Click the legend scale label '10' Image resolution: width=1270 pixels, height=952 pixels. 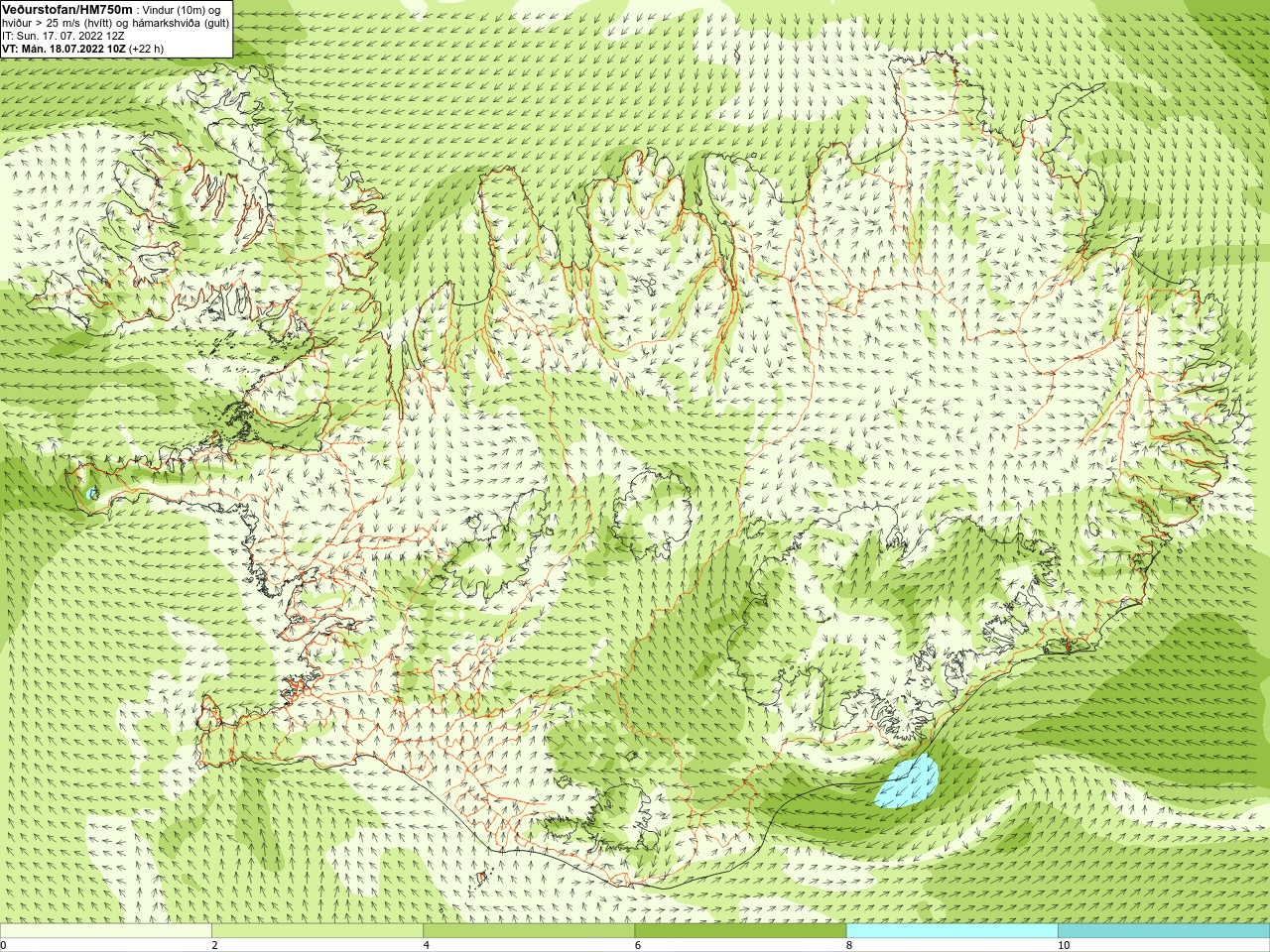click(1063, 945)
